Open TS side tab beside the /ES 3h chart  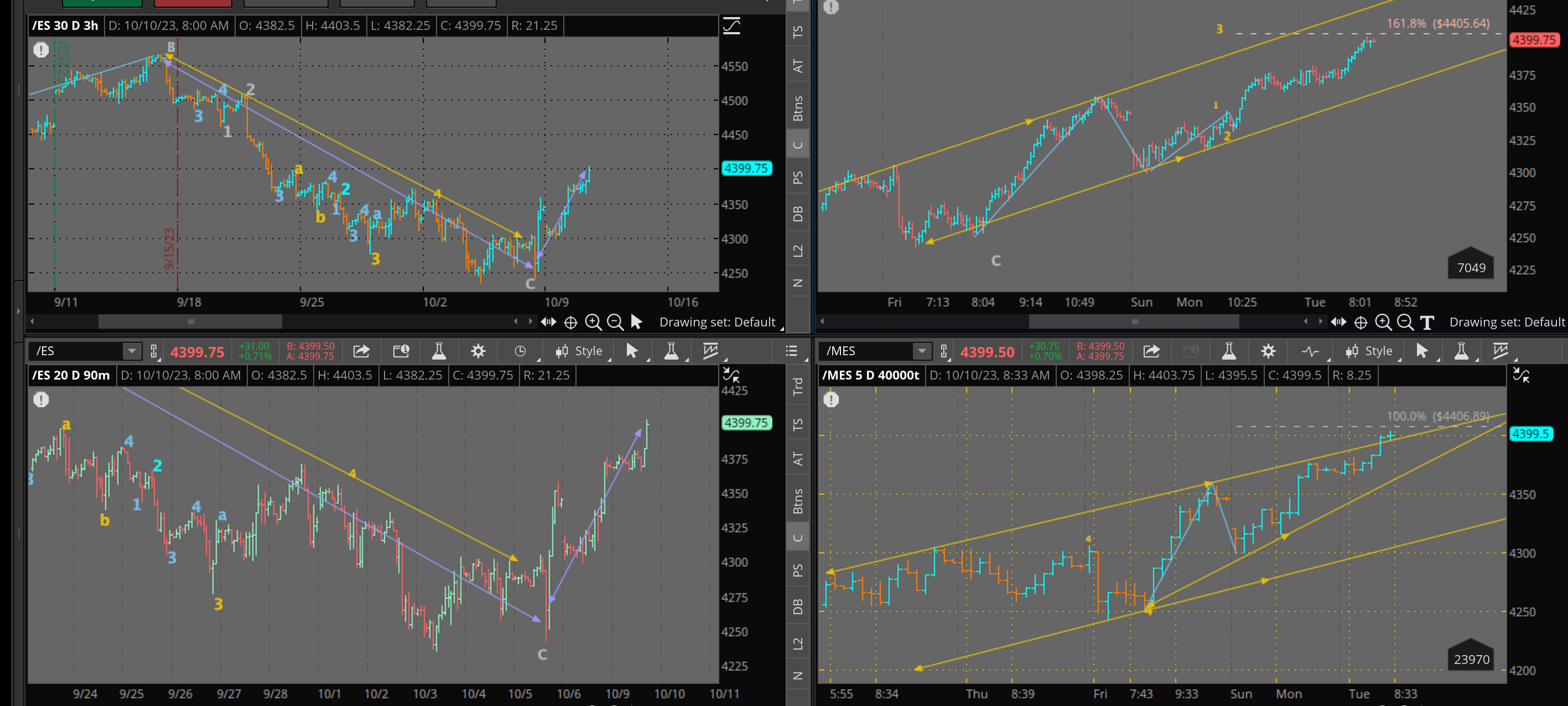tap(798, 32)
